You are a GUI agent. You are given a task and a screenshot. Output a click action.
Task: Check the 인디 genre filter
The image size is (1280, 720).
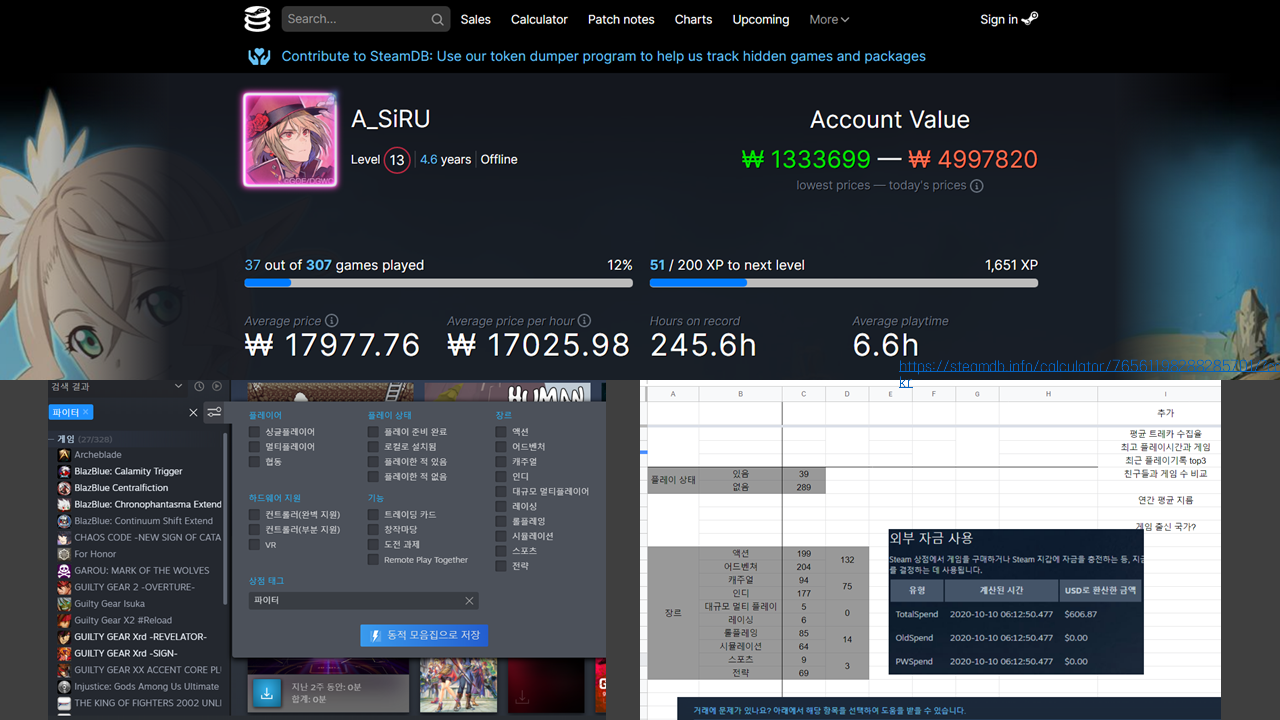[x=501, y=476]
